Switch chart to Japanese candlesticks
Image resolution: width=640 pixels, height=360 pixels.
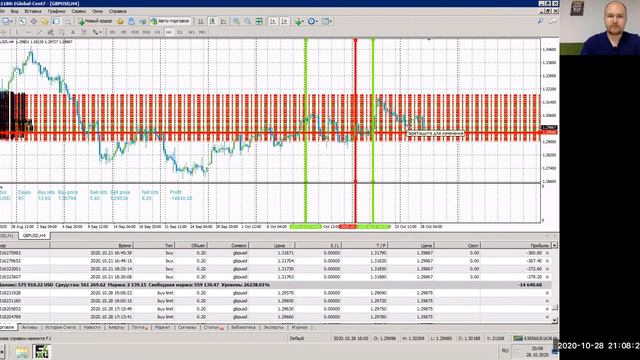point(212,21)
